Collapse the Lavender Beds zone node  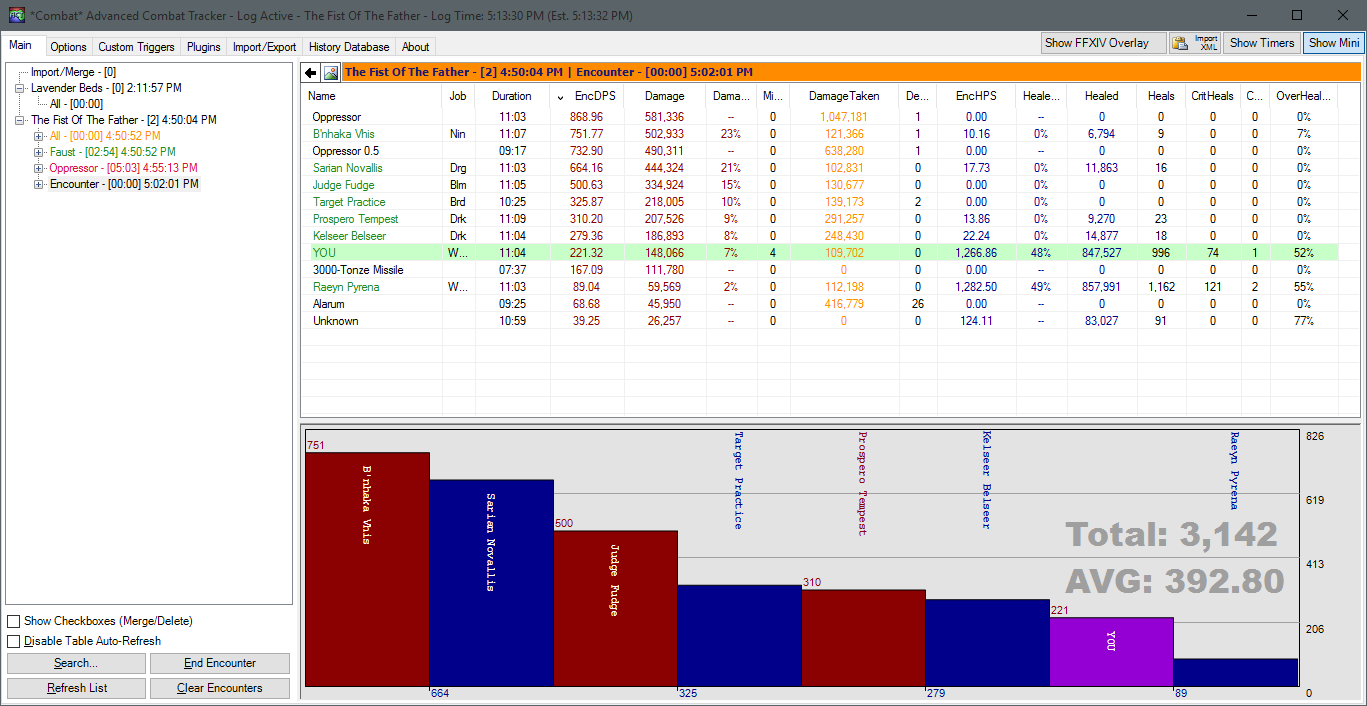(x=20, y=88)
